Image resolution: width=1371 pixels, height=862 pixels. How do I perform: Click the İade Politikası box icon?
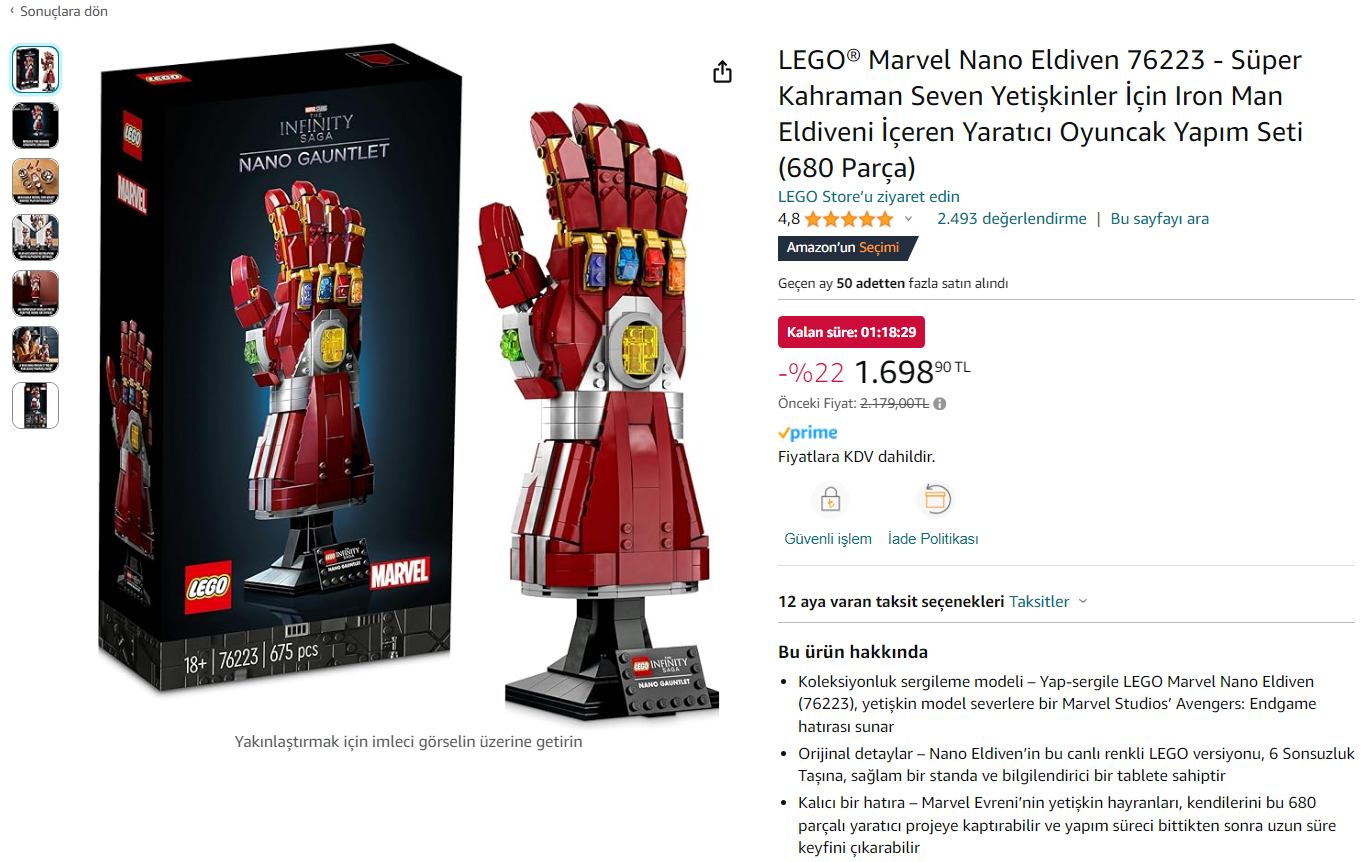(x=934, y=498)
